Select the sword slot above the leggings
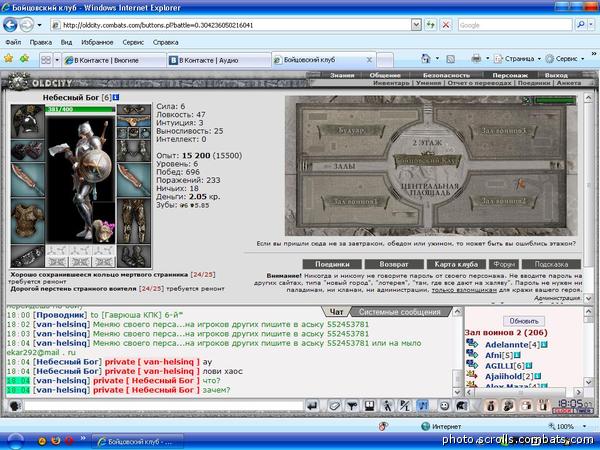The height and width of the screenshot is (450, 600). (134, 180)
